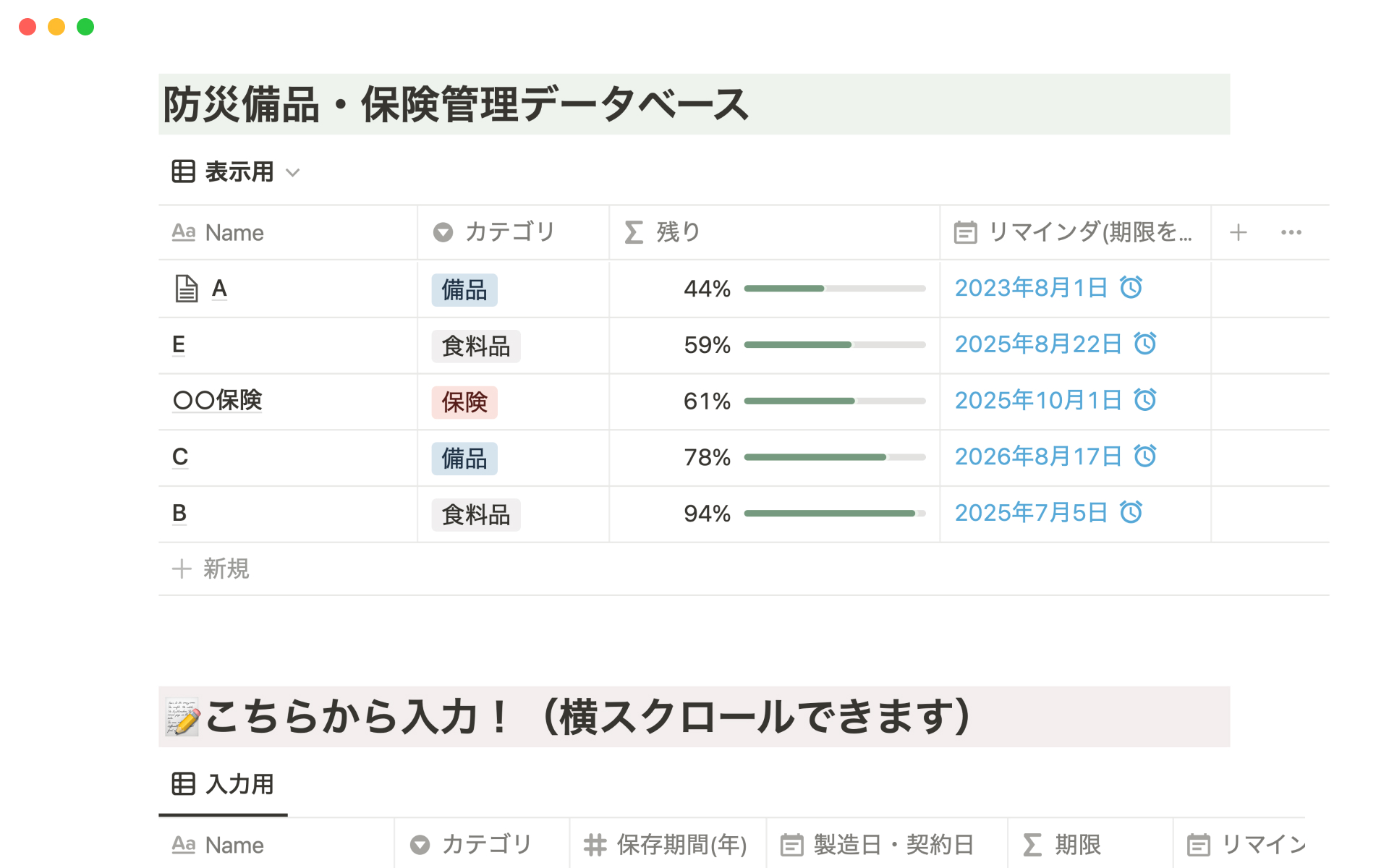Click the memo pencil emoji in heading
The height and width of the screenshot is (868, 1389).
click(x=182, y=717)
